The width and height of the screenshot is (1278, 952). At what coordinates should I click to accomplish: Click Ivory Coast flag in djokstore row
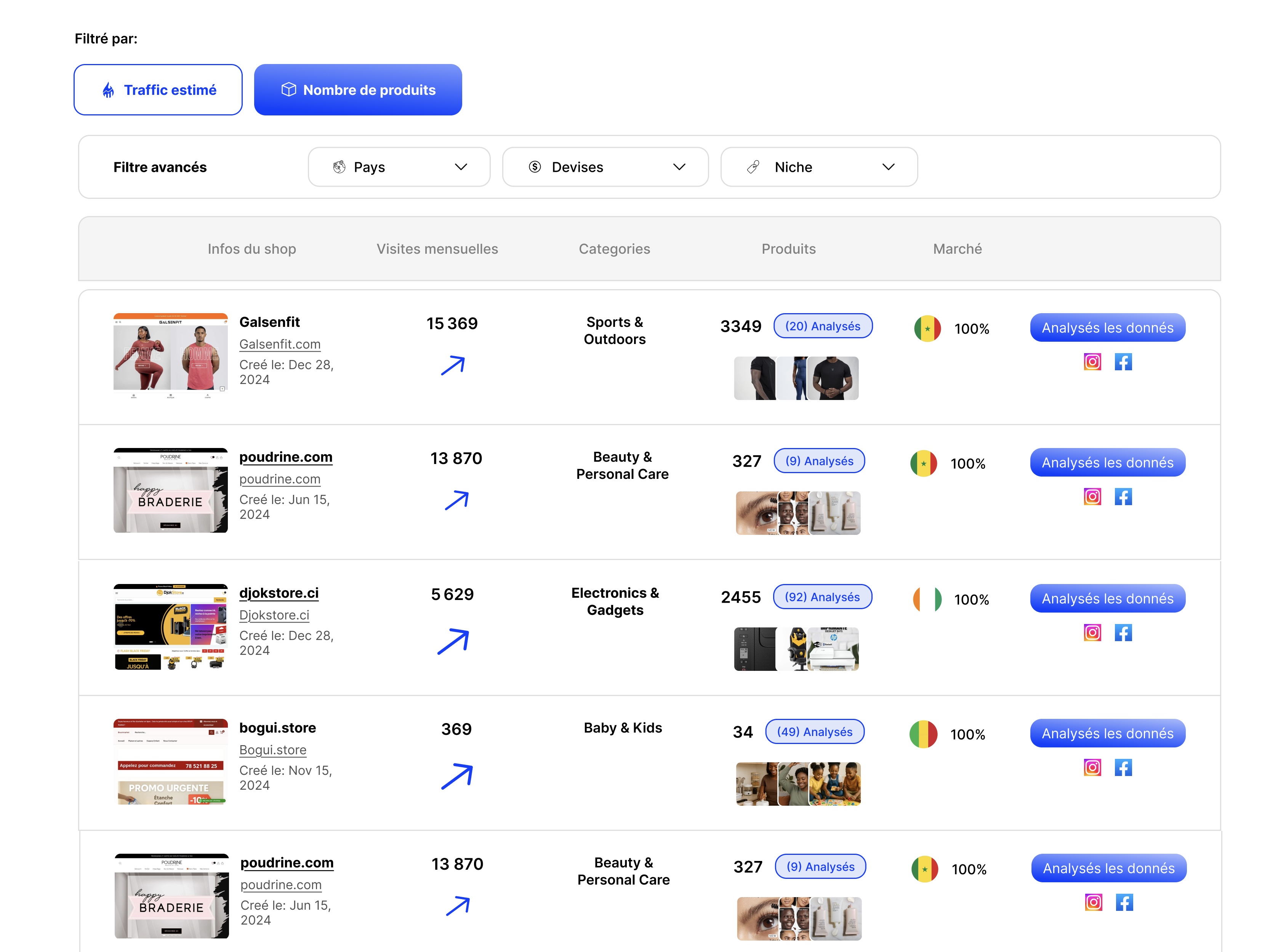tap(927, 599)
